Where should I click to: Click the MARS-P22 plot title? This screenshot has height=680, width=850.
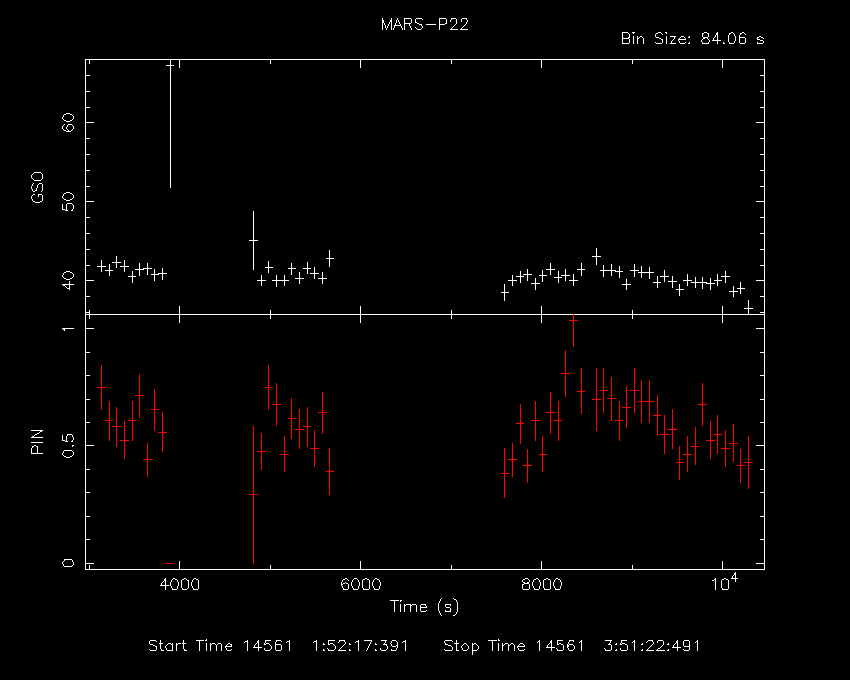click(424, 24)
